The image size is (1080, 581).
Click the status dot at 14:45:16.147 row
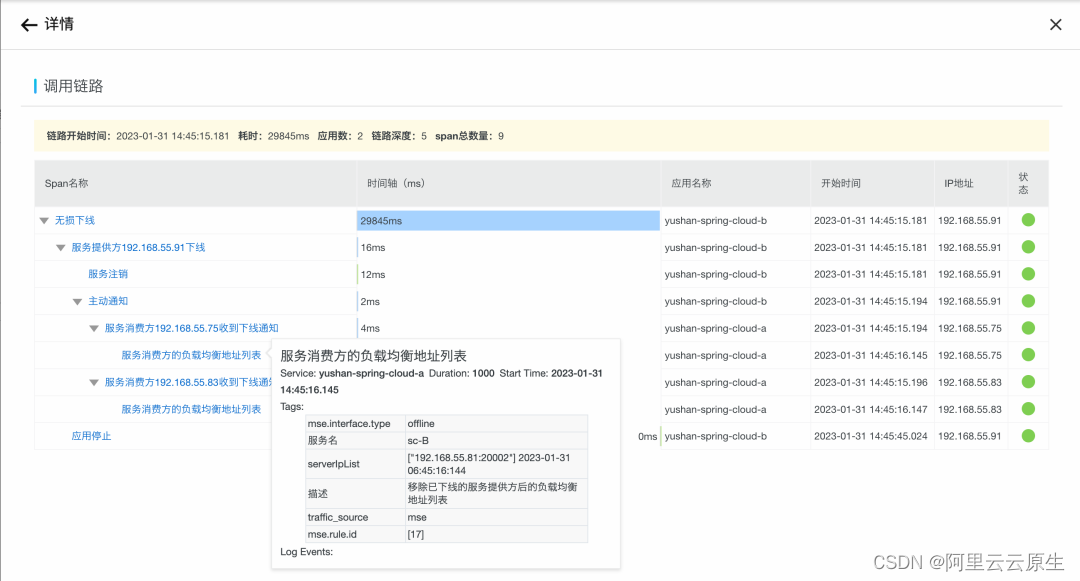coord(1028,409)
